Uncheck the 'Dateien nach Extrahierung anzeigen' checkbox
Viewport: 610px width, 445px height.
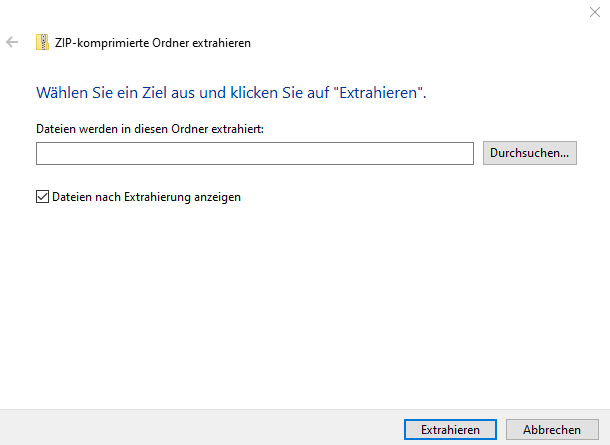point(42,196)
